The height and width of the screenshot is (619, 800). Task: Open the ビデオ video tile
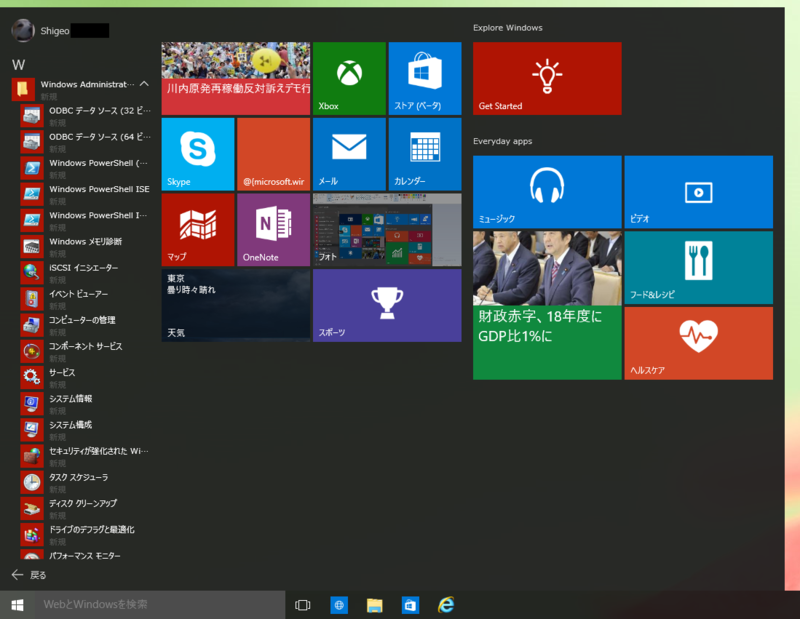tap(698, 192)
